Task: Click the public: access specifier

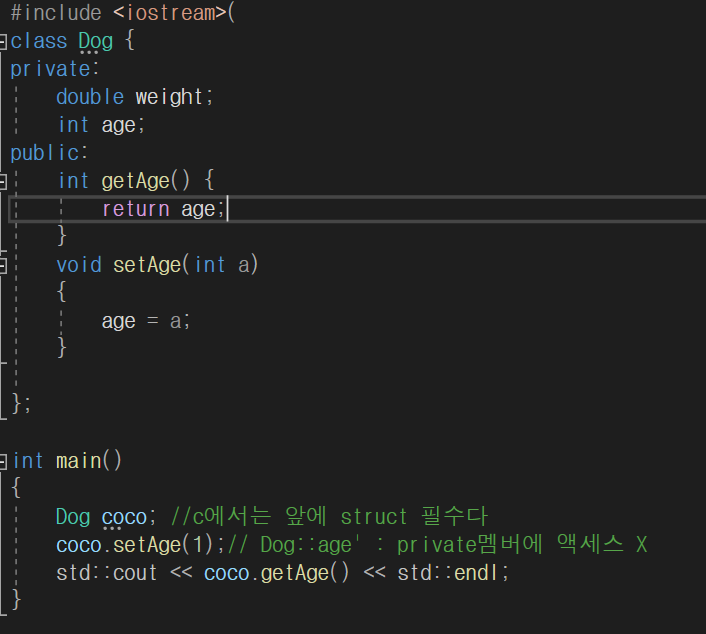Action: pos(49,153)
